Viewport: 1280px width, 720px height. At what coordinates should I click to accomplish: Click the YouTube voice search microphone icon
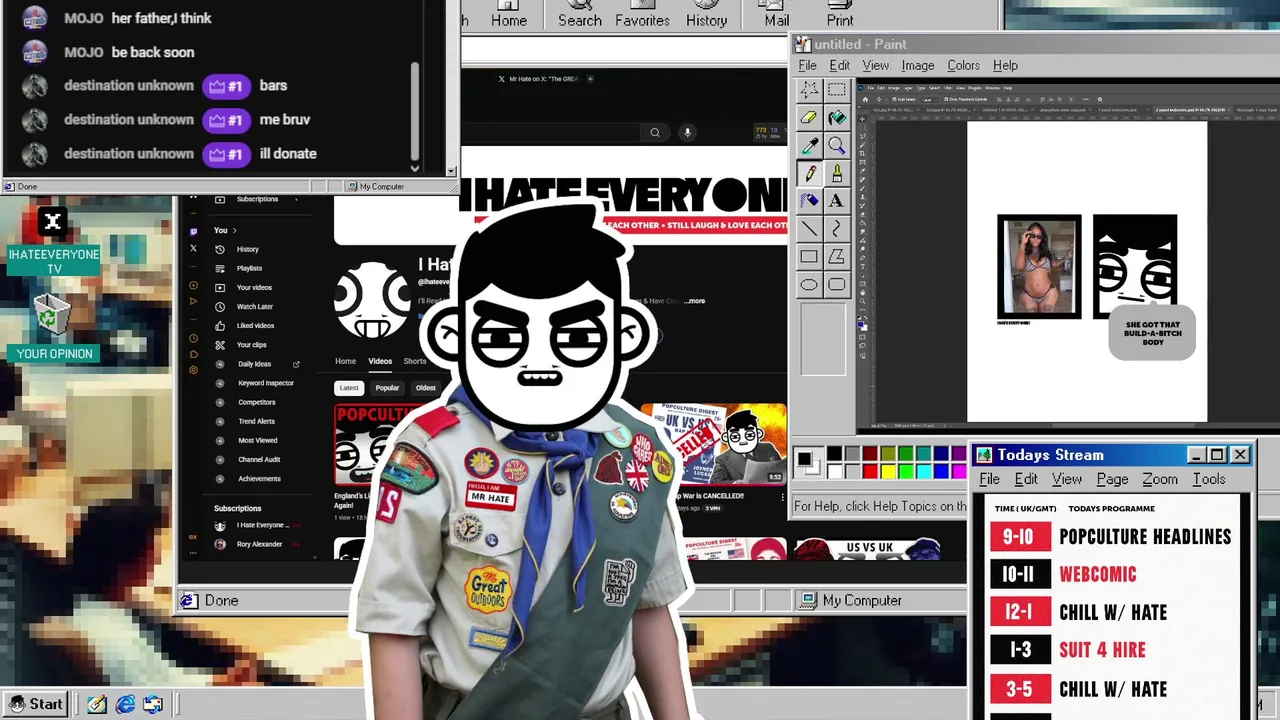pyautogui.click(x=687, y=132)
